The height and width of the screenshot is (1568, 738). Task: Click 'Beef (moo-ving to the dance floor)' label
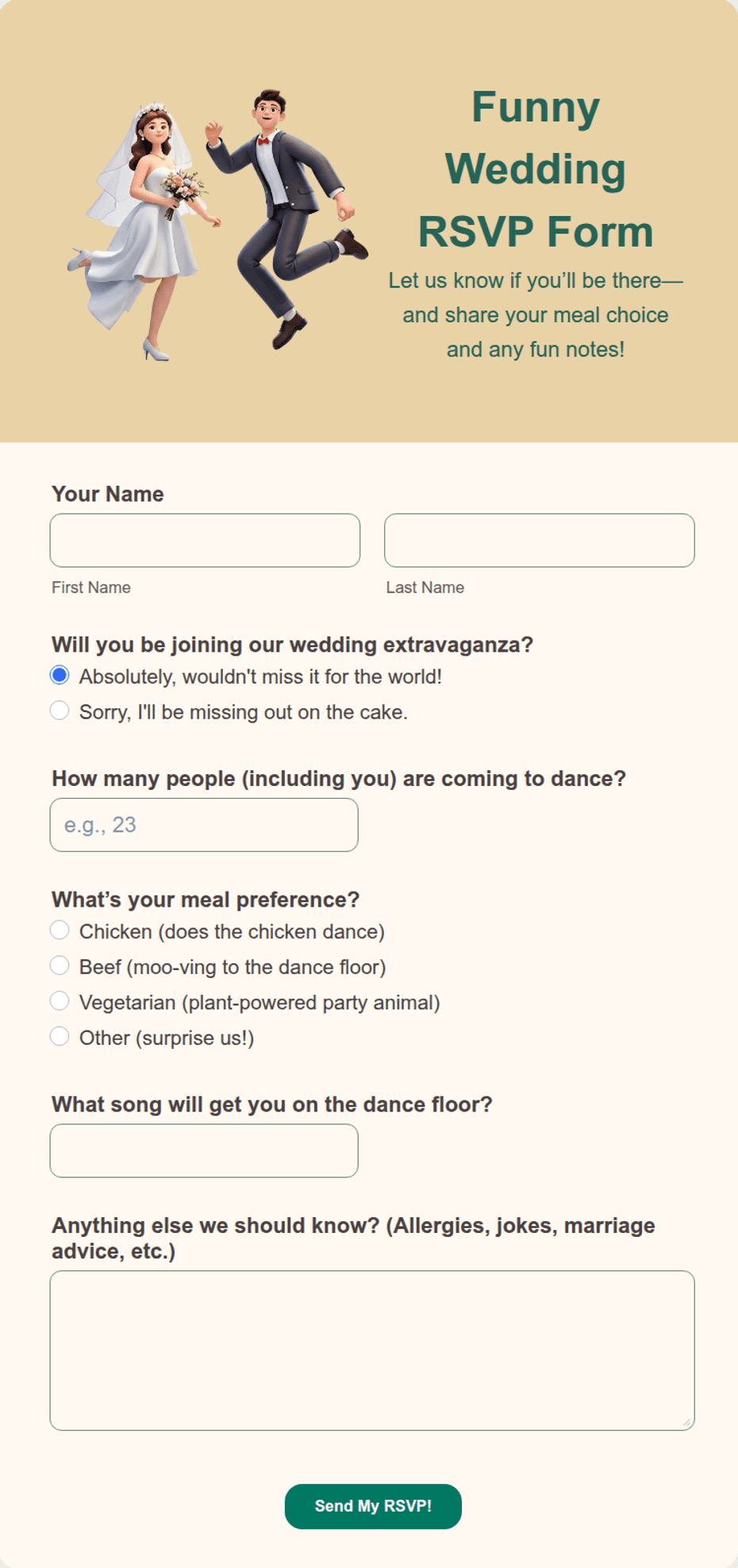[233, 967]
